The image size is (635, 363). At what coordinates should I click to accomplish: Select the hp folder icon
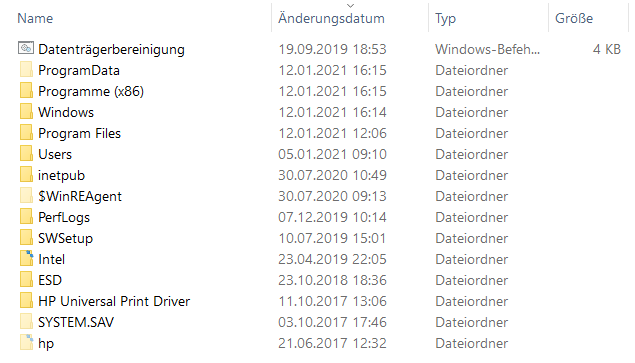(26, 343)
